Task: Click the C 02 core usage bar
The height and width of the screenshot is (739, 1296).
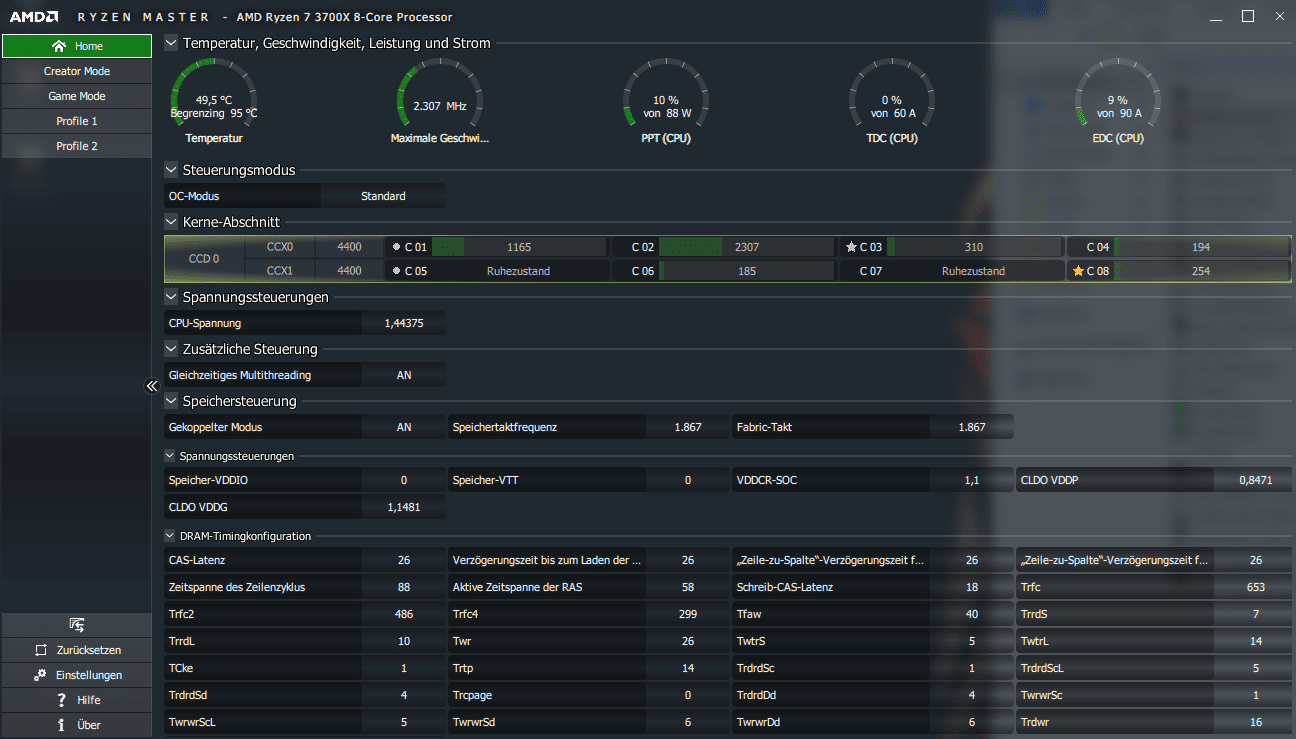Action: coord(746,247)
